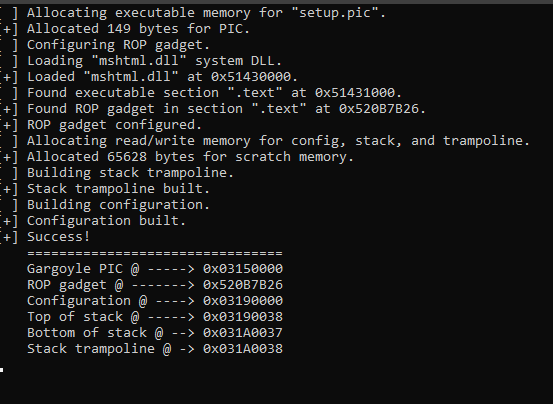Image resolution: width=553 pixels, height=404 pixels.
Task: Click the Top of stack address 0x03190038
Action: click(243, 317)
